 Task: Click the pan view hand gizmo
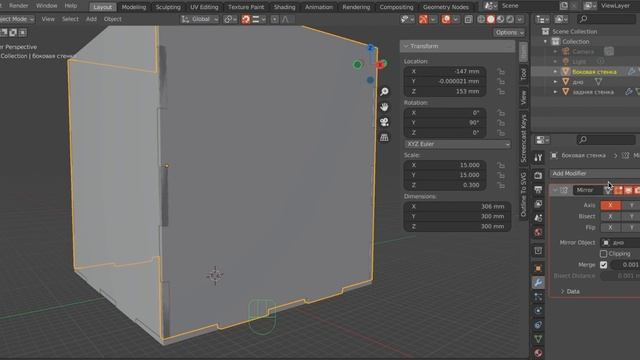pyautogui.click(x=384, y=107)
